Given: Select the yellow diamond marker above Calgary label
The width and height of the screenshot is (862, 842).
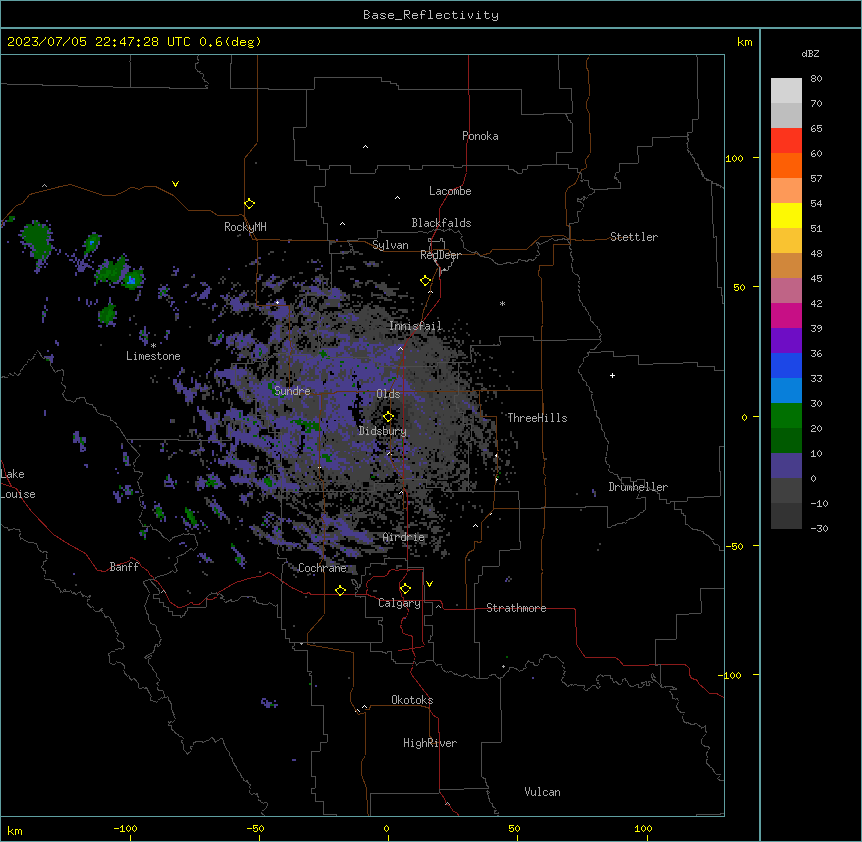Looking at the screenshot, I should [405, 589].
